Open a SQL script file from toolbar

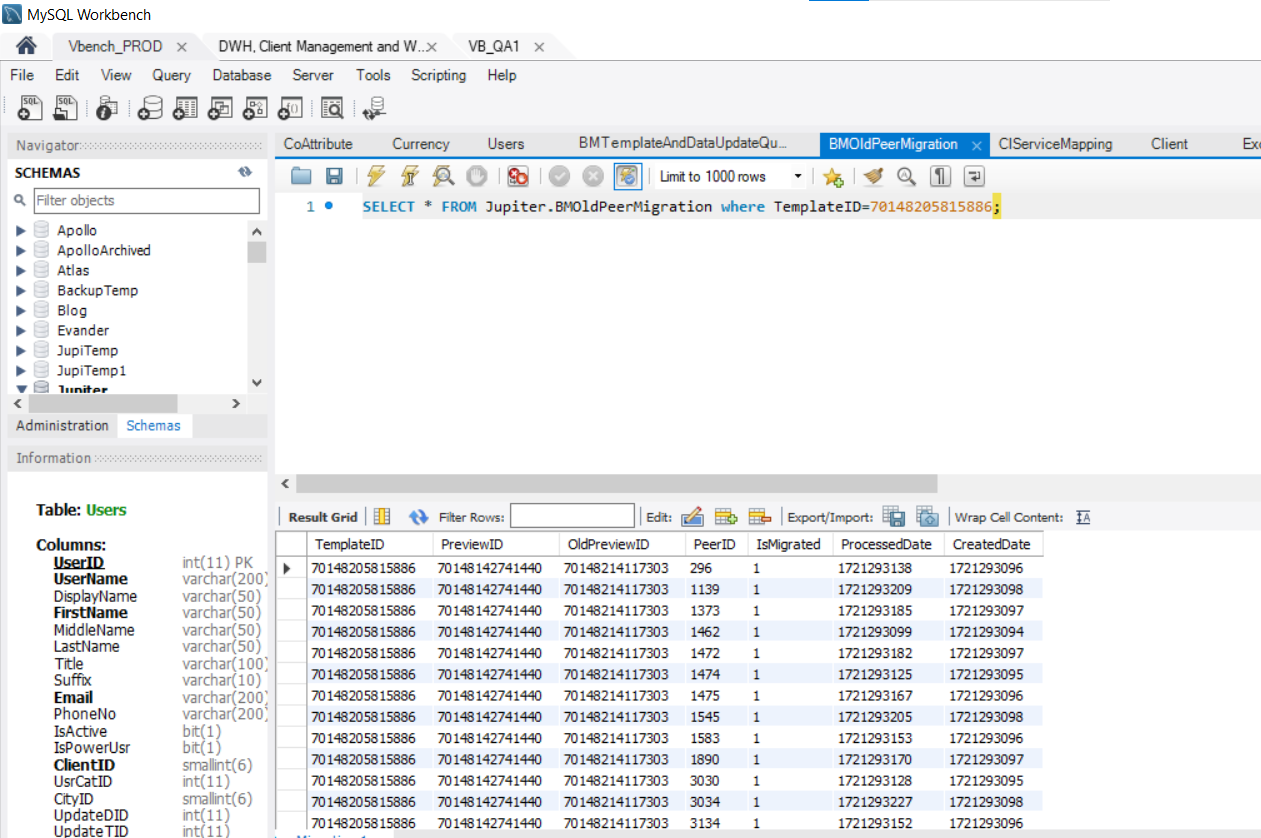coord(66,108)
